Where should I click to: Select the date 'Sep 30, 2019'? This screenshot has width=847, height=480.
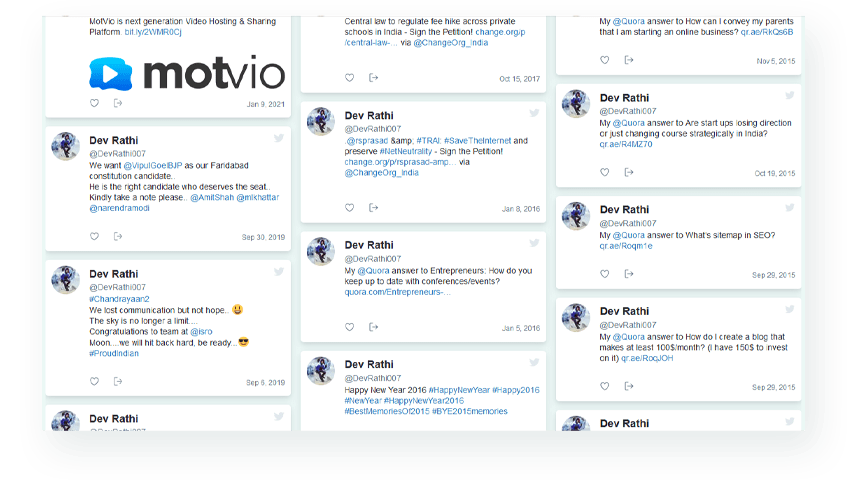[263, 237]
